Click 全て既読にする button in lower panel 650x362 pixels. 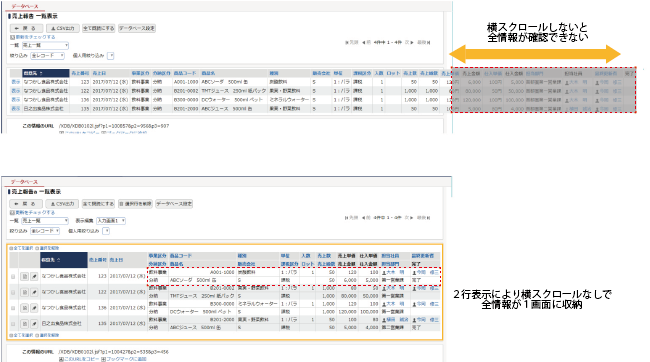coord(98,204)
